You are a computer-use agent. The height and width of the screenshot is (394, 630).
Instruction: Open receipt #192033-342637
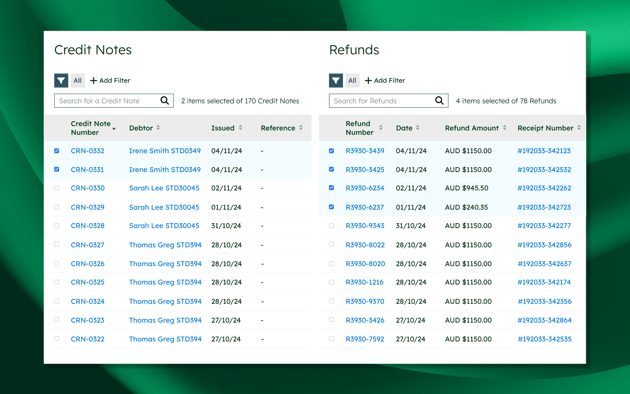coord(544,263)
